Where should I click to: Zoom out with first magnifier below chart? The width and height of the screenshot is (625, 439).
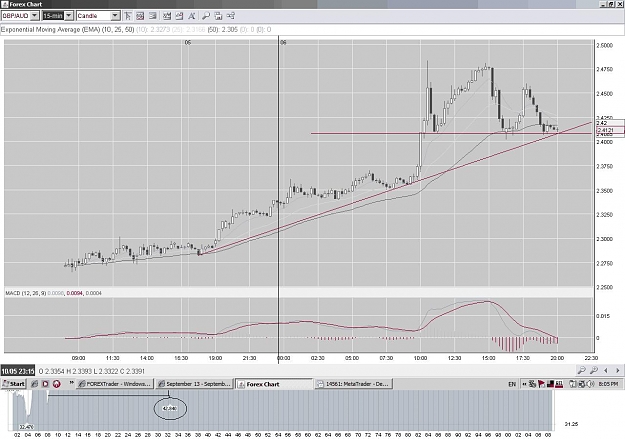(582, 370)
